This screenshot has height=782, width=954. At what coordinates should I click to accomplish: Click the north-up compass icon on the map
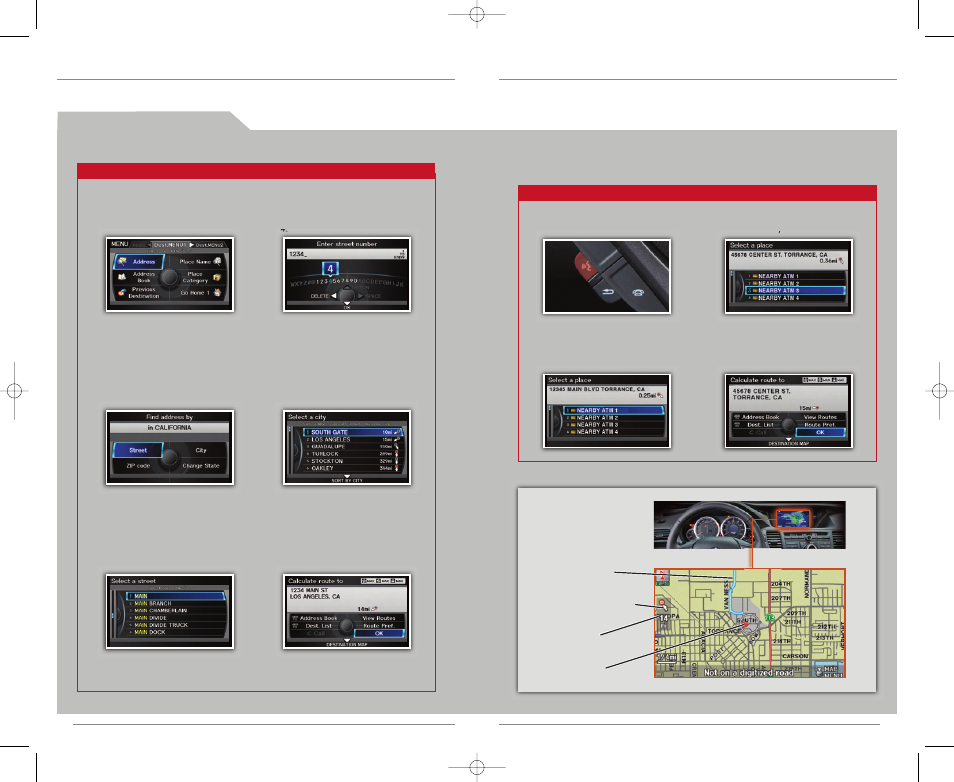(663, 576)
